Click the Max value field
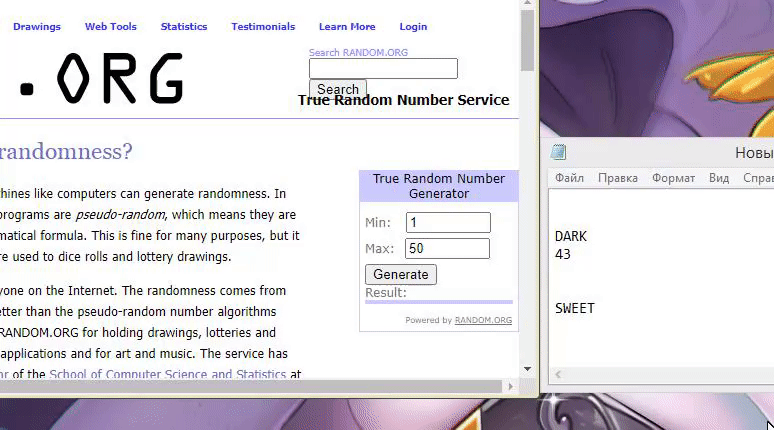The height and width of the screenshot is (430, 774). tap(447, 248)
